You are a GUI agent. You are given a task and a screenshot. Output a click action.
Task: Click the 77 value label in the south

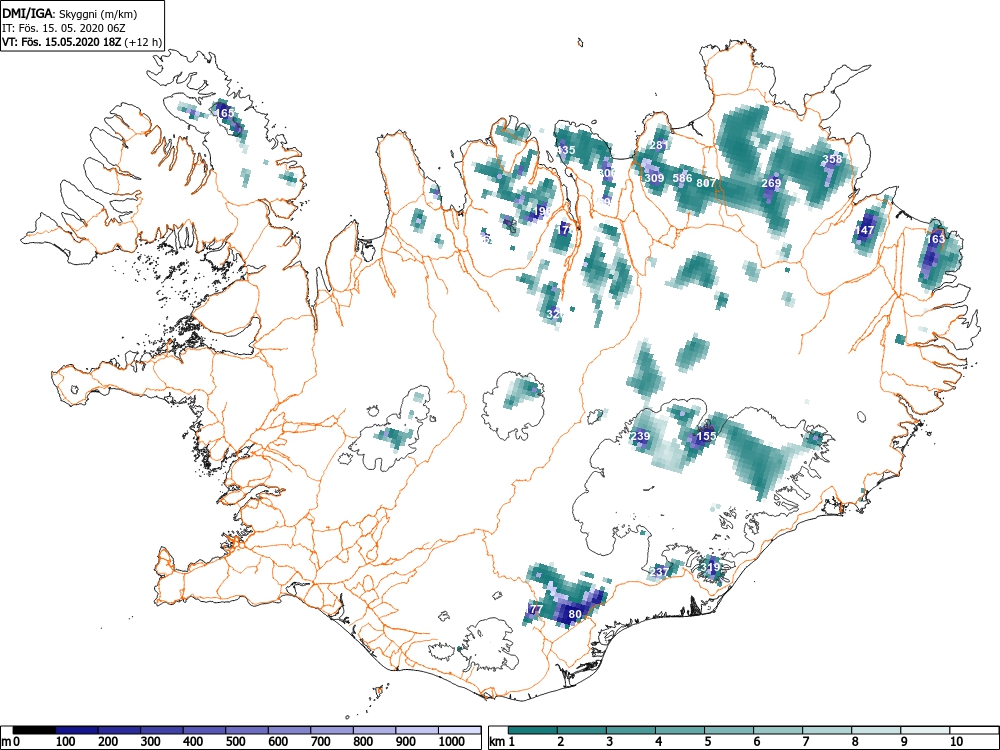coord(536,609)
